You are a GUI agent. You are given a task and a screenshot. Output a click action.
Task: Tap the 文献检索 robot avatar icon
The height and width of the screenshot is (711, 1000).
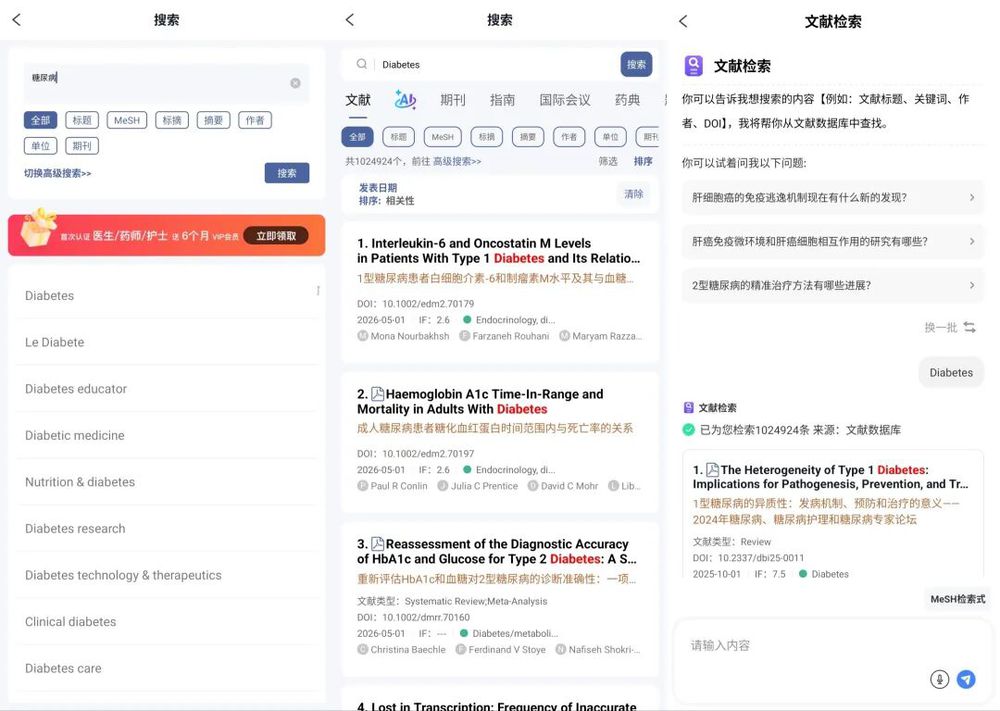tap(697, 65)
